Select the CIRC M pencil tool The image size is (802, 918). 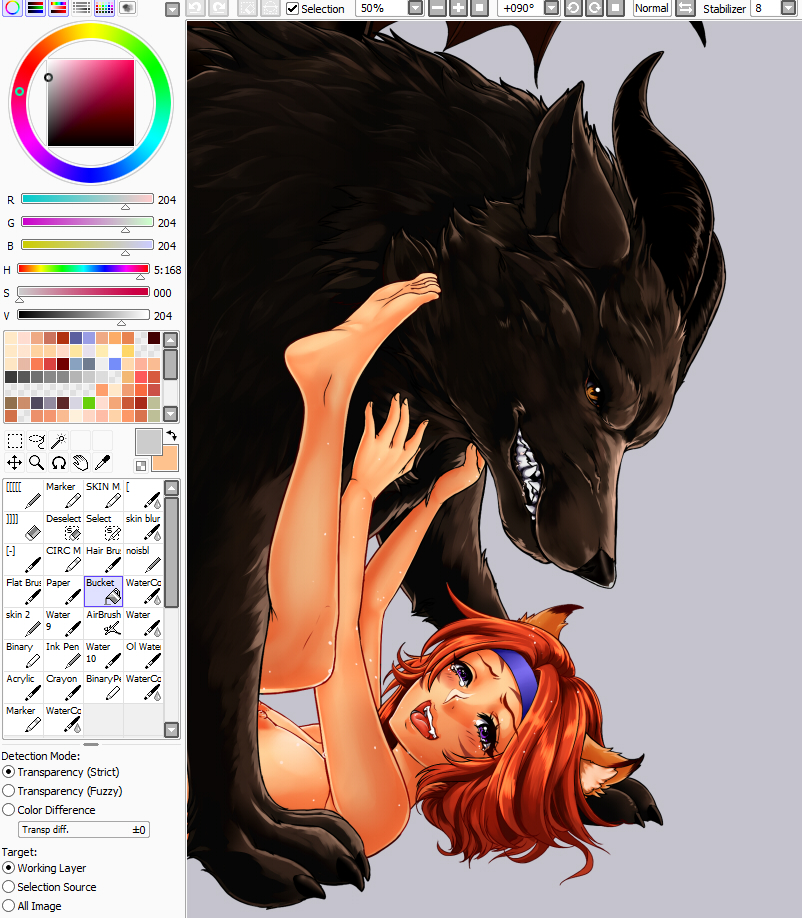pos(63,559)
